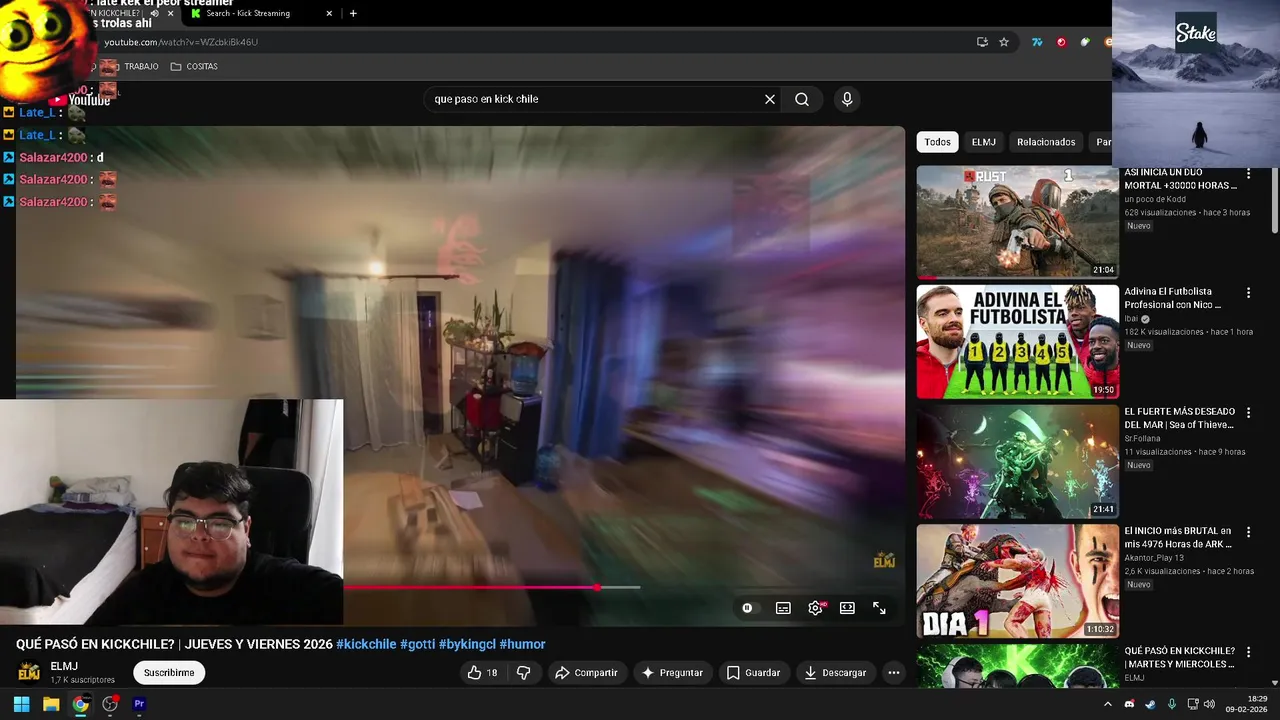The height and width of the screenshot is (720, 1280).
Task: Open the Windows Start menu
Action: (x=21, y=704)
